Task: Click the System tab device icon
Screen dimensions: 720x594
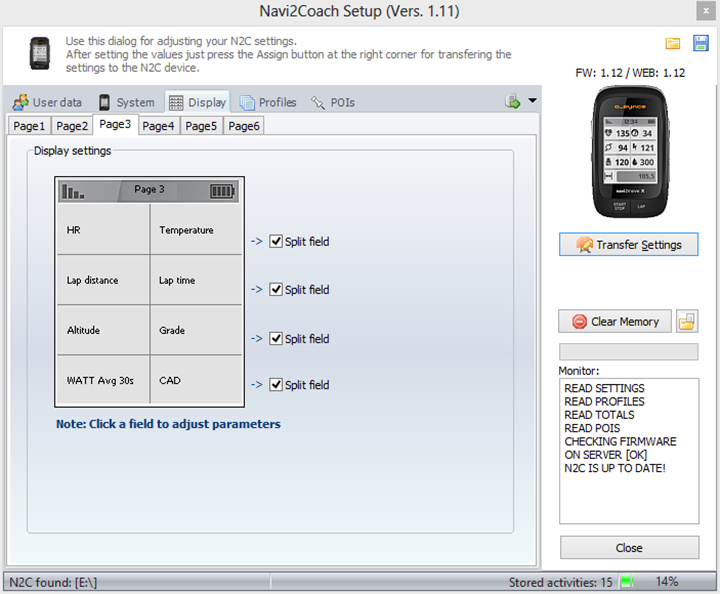Action: click(104, 102)
